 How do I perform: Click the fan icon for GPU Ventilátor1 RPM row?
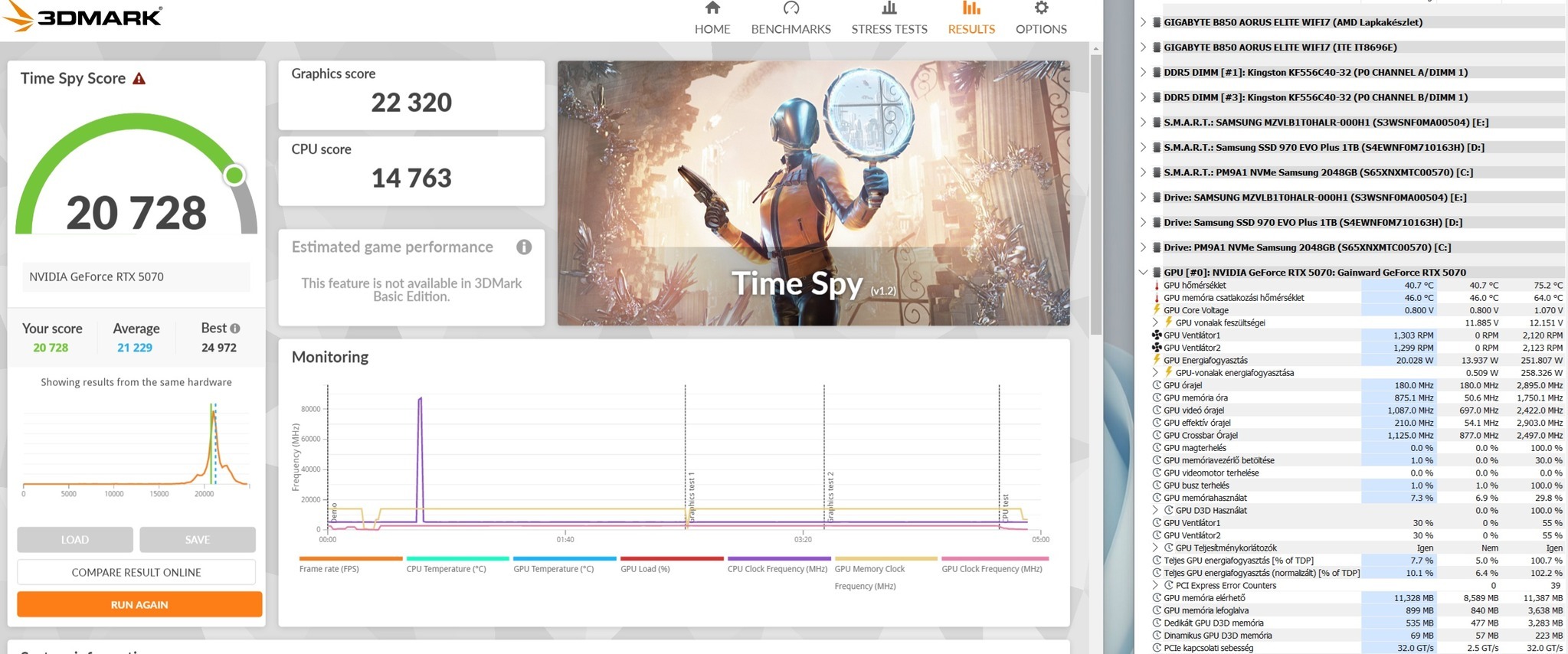pos(1157,335)
